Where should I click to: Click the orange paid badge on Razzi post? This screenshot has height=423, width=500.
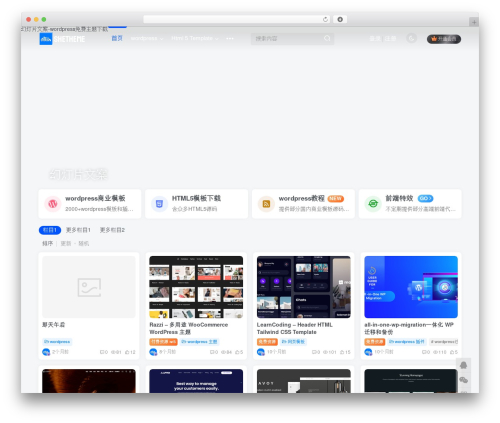[163, 342]
